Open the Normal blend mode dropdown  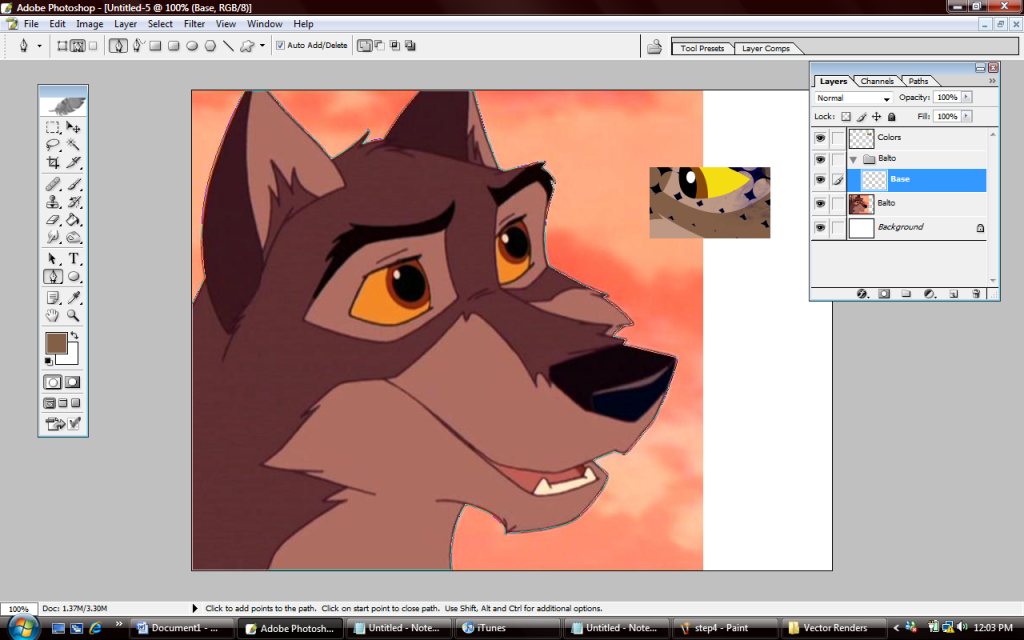pos(853,98)
